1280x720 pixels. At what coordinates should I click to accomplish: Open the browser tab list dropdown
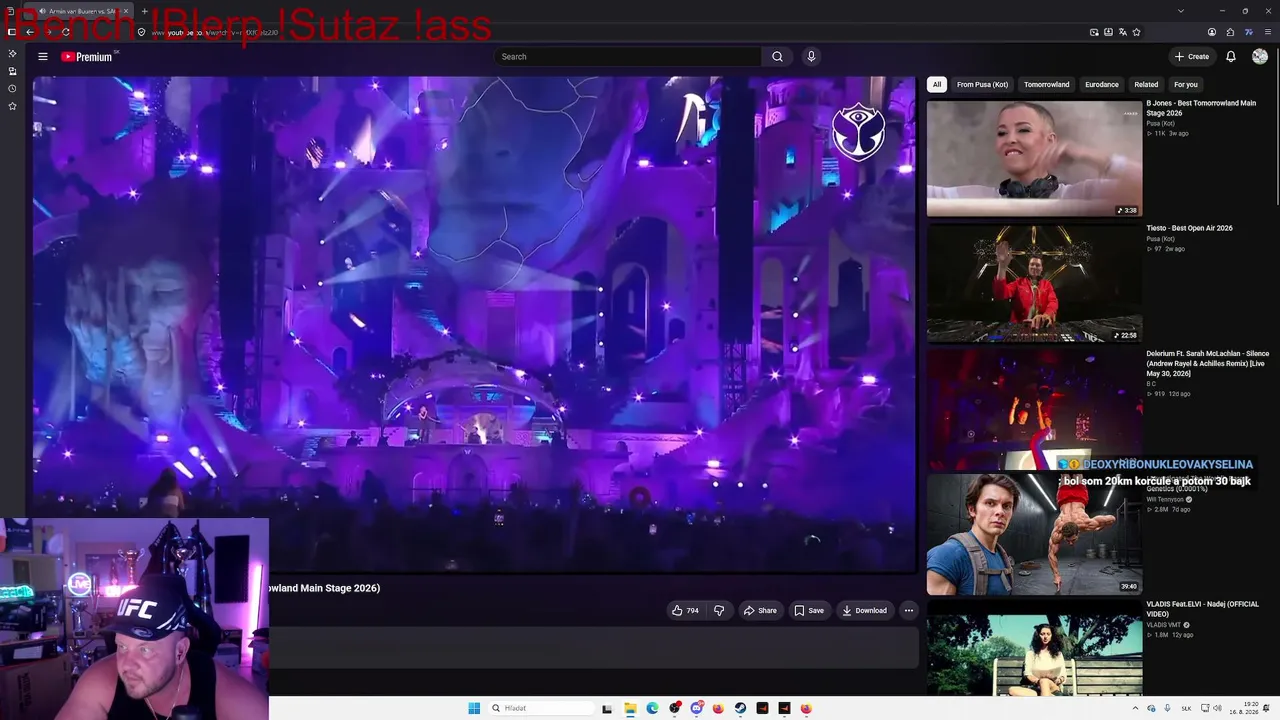point(1181,11)
